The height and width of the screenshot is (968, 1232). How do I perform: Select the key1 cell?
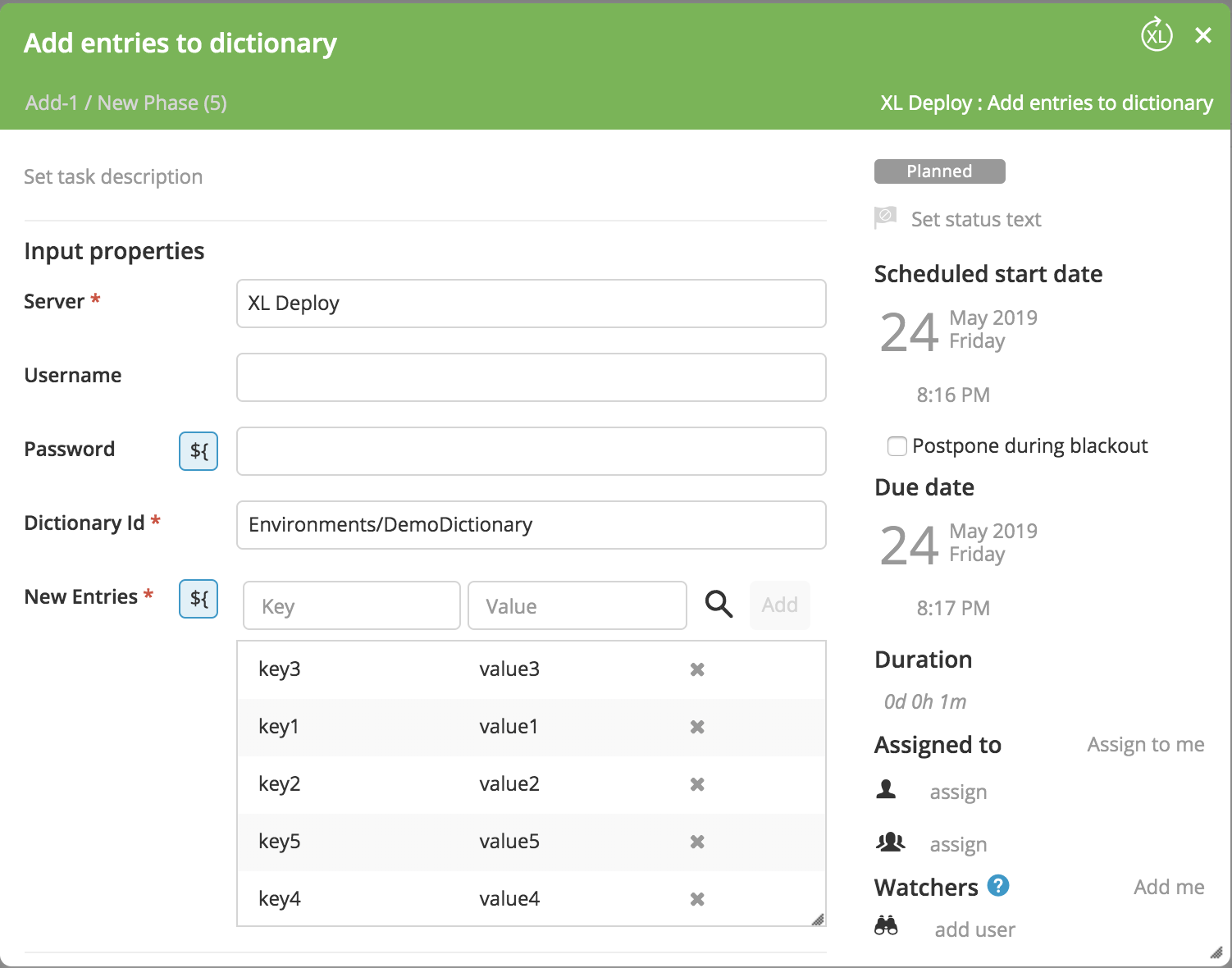pos(279,726)
